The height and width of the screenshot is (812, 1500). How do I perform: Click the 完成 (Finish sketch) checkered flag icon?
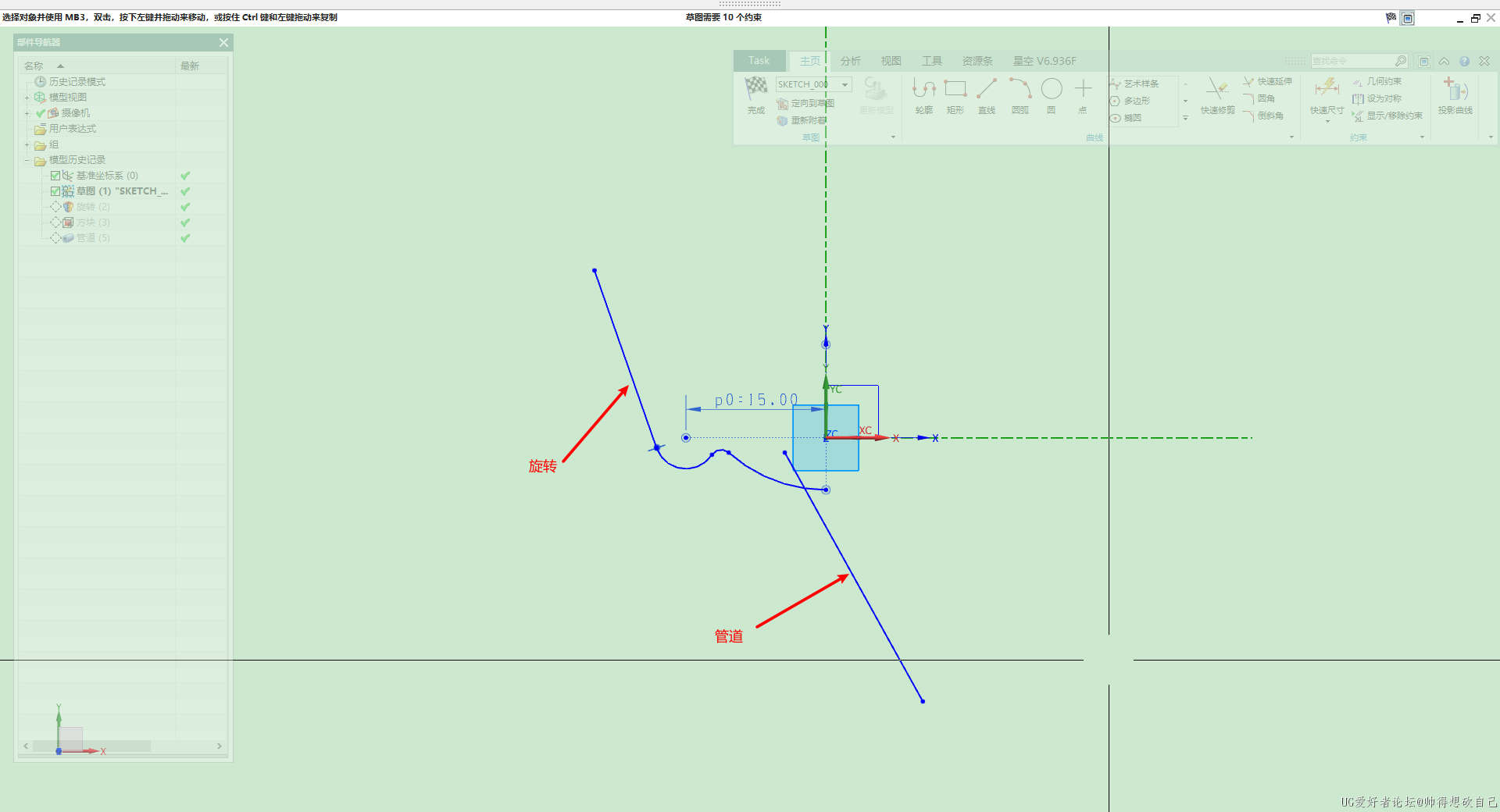(755, 89)
